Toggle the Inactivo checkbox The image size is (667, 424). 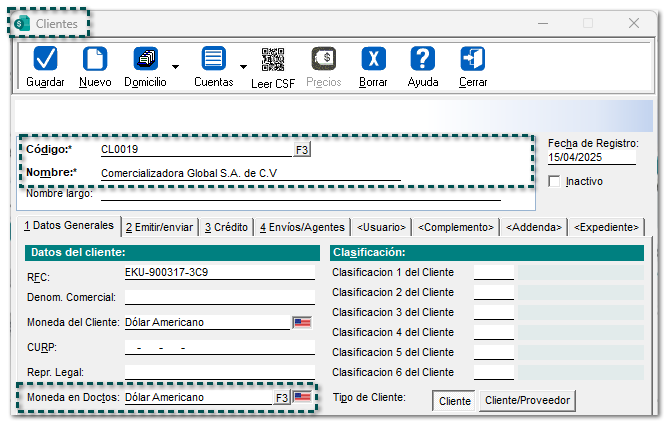[x=555, y=181]
